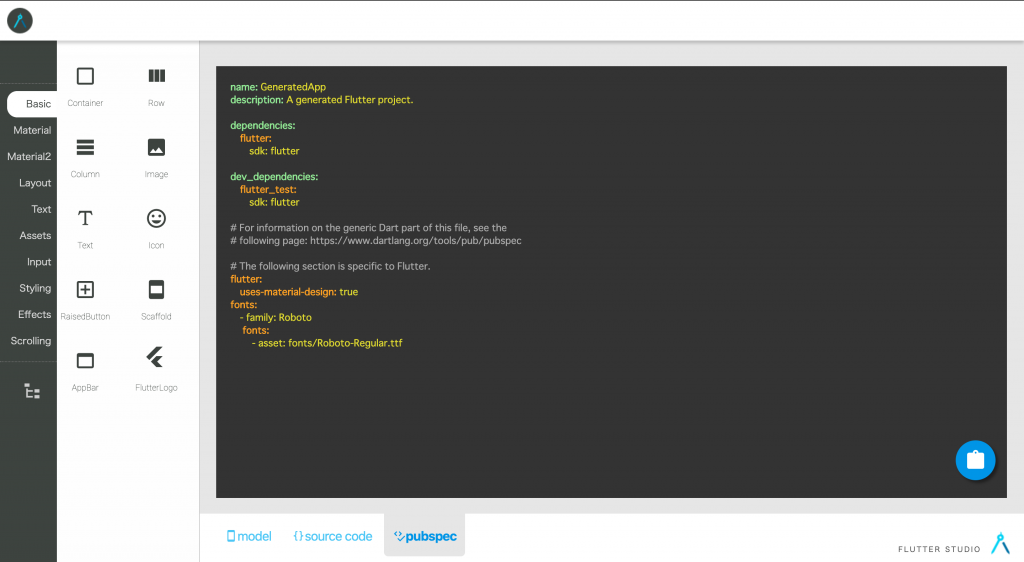
Task: Select the Material2 category
Action: pyautogui.click(x=29, y=156)
